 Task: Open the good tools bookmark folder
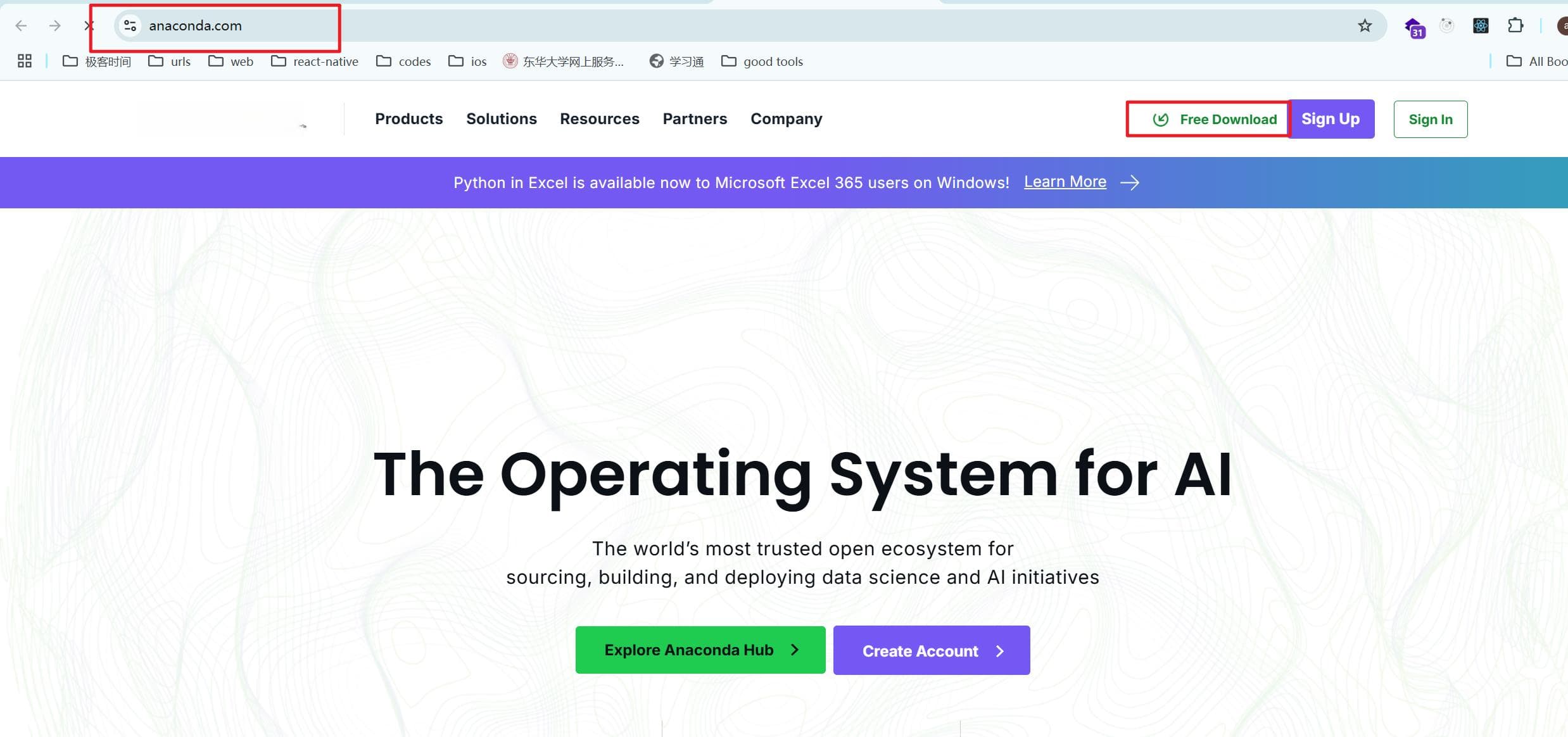(x=762, y=61)
